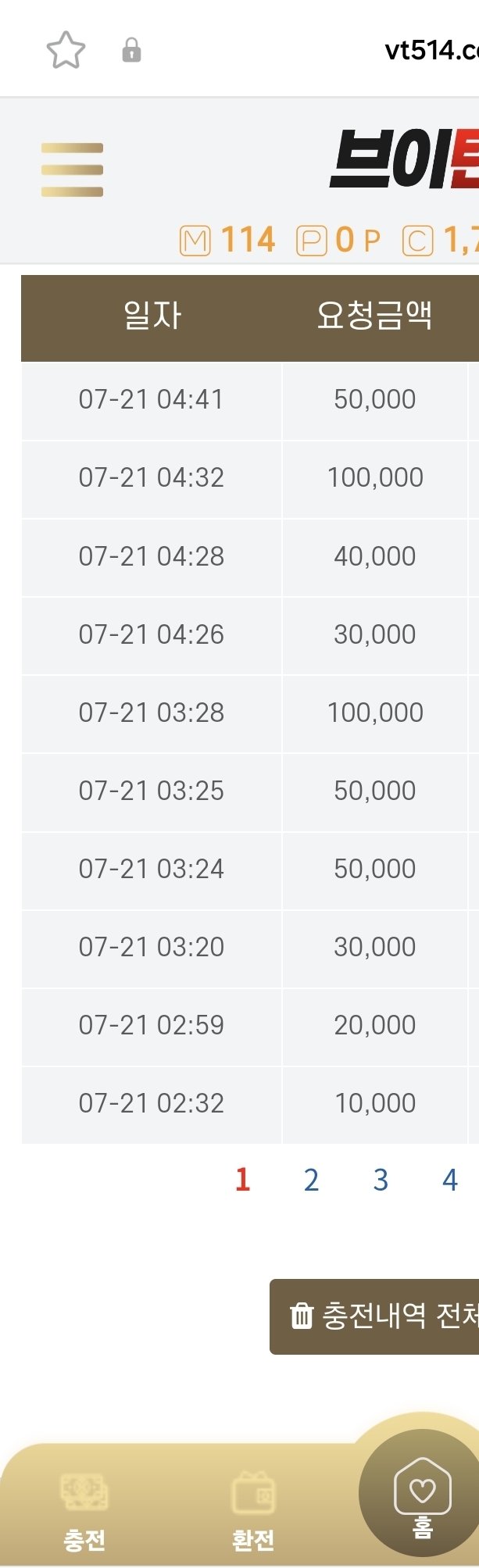Tap the M money balance icon
The width and height of the screenshot is (479, 1568).
[195, 241]
